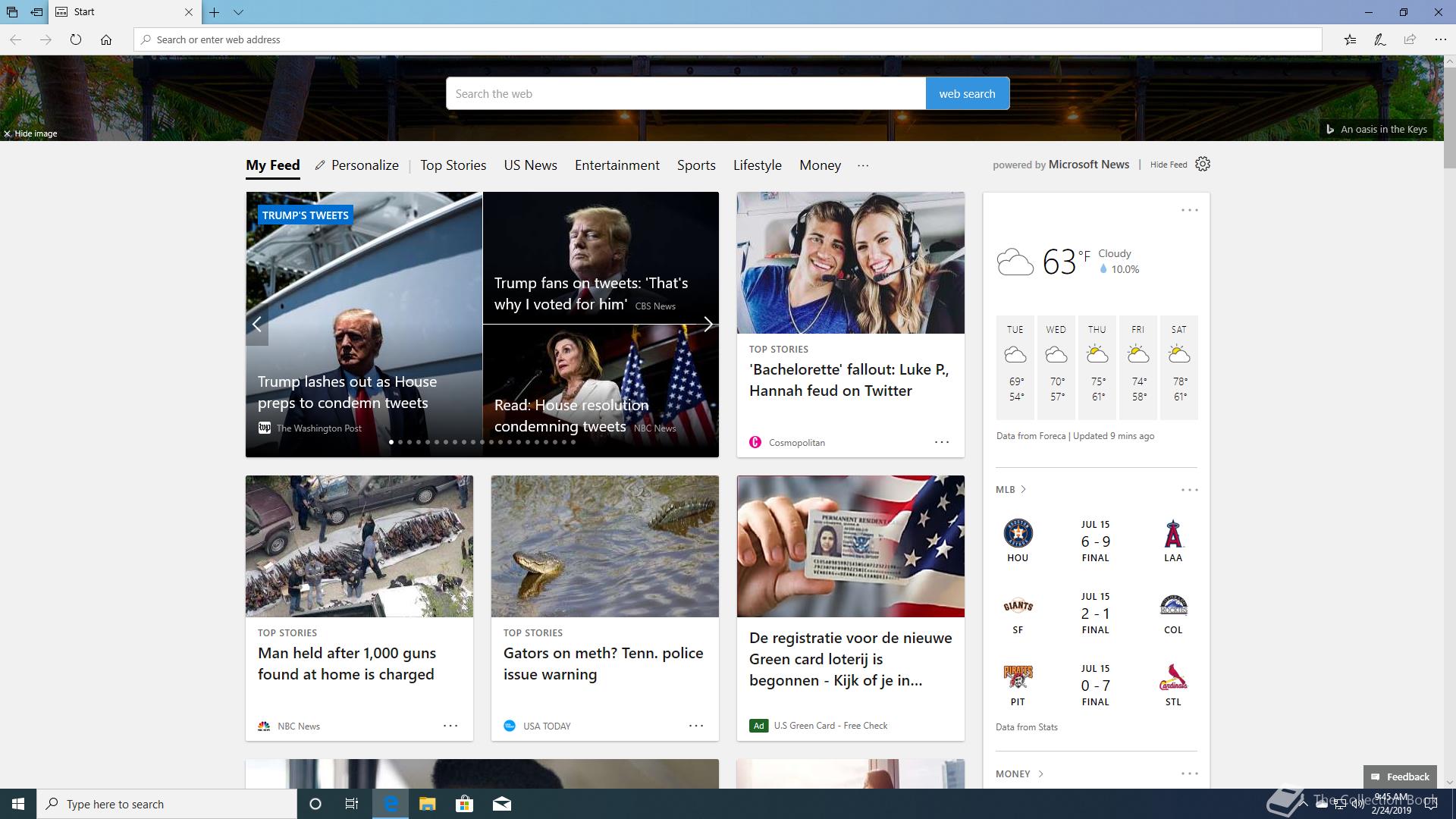The width and height of the screenshot is (1456, 819).
Task: Open options for Gators on meth story
Action: click(696, 726)
